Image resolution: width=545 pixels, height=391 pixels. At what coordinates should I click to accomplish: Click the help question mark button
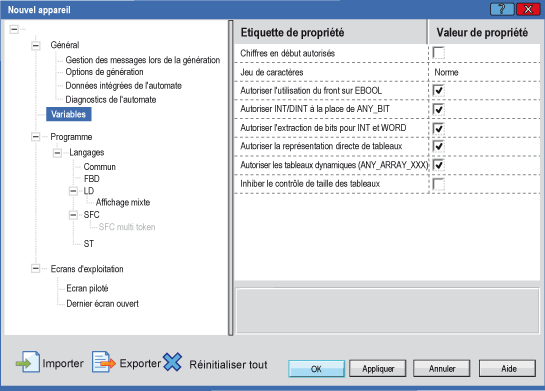click(502, 9)
